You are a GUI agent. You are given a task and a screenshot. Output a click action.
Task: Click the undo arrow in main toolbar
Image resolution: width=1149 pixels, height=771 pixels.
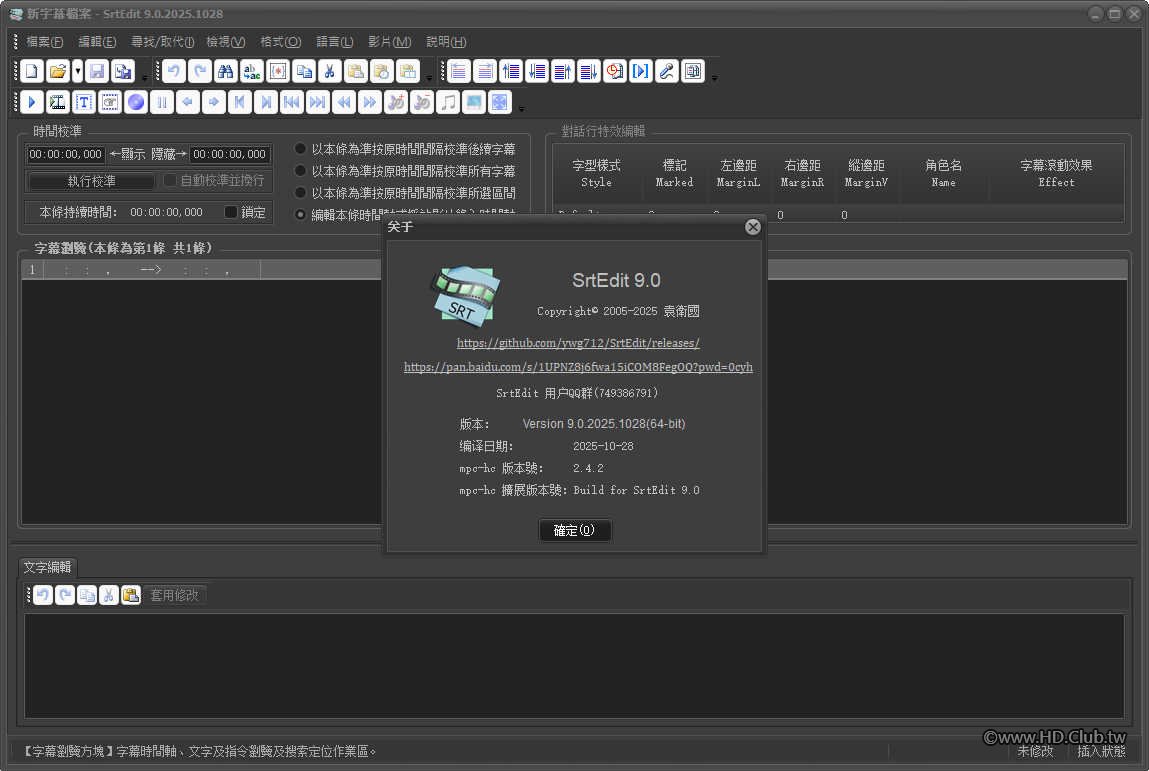pos(174,71)
